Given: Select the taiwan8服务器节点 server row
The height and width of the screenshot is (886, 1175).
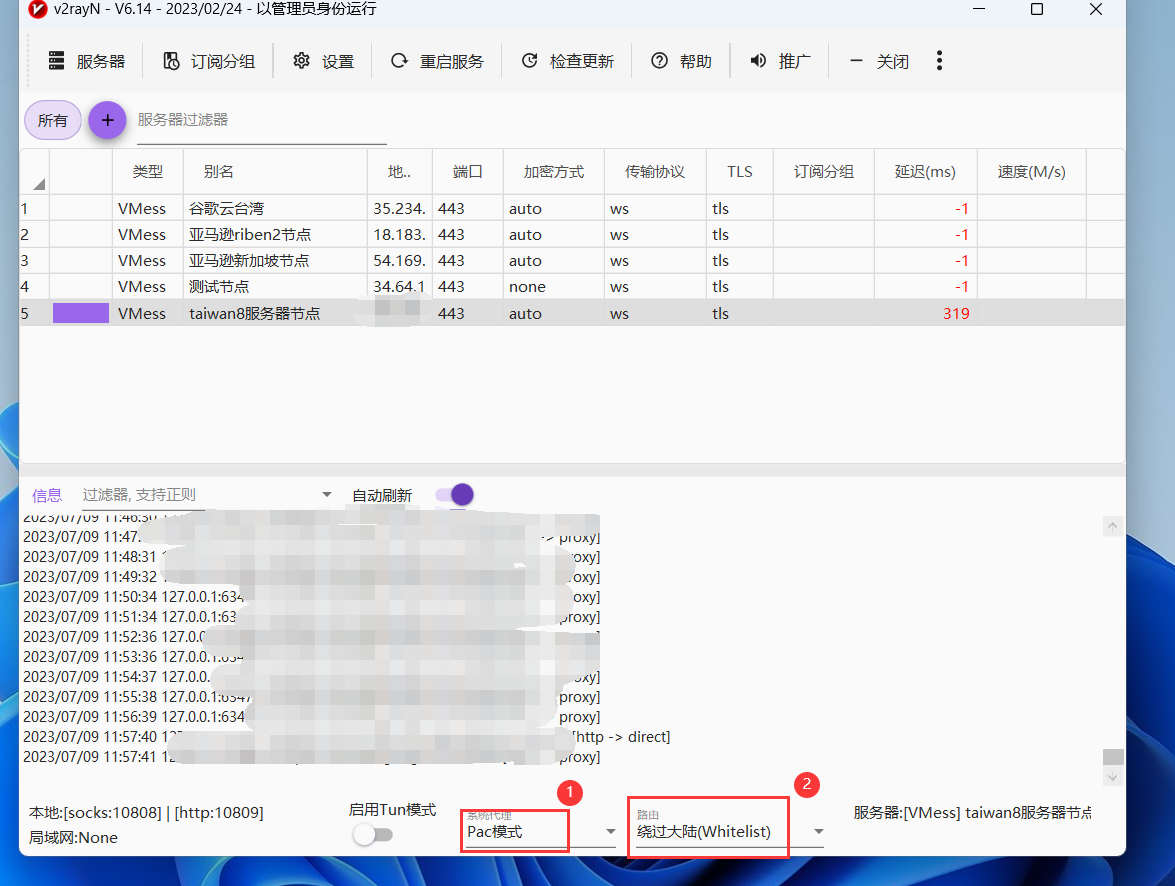Looking at the screenshot, I should [x=572, y=313].
